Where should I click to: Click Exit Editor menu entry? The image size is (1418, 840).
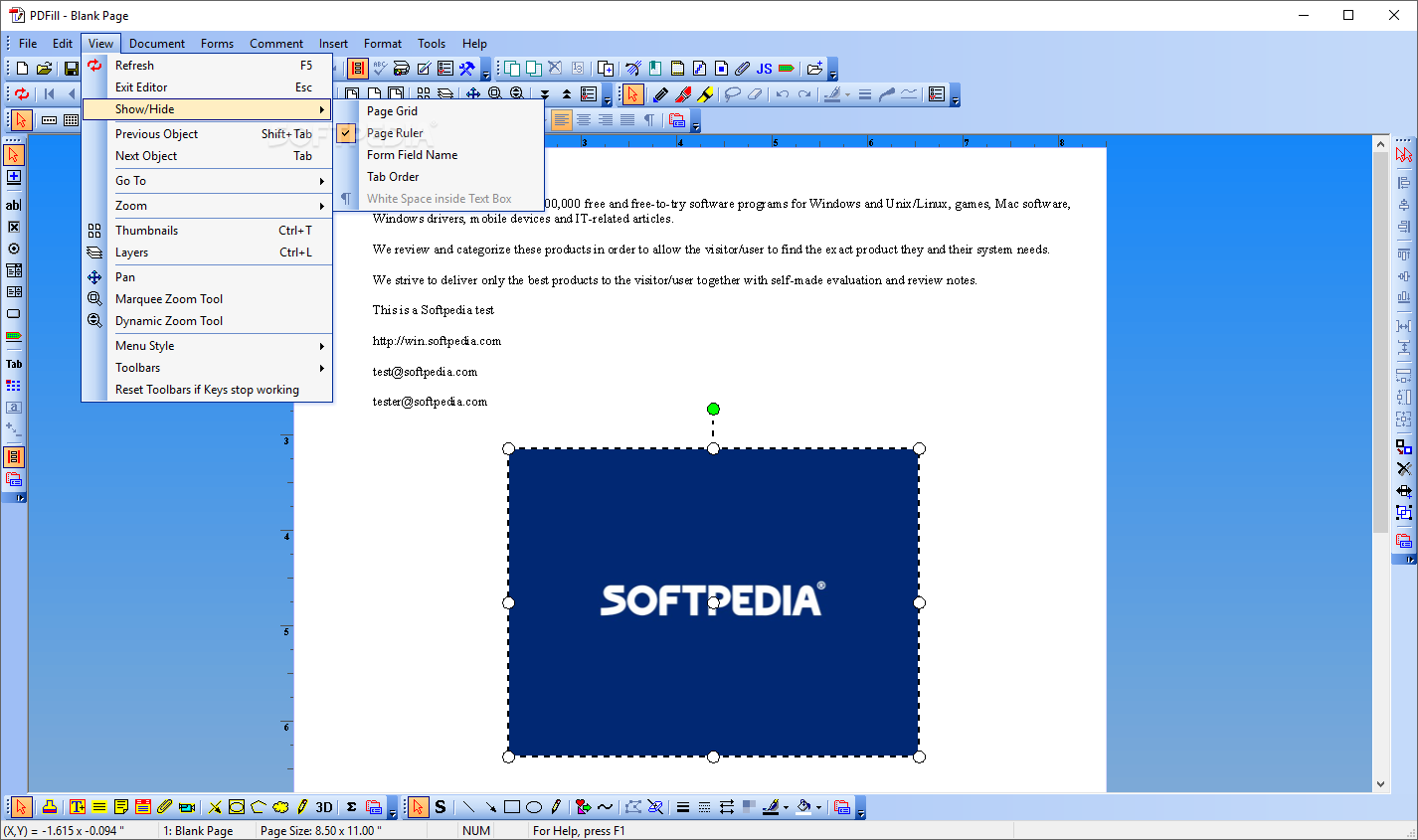[x=207, y=87]
